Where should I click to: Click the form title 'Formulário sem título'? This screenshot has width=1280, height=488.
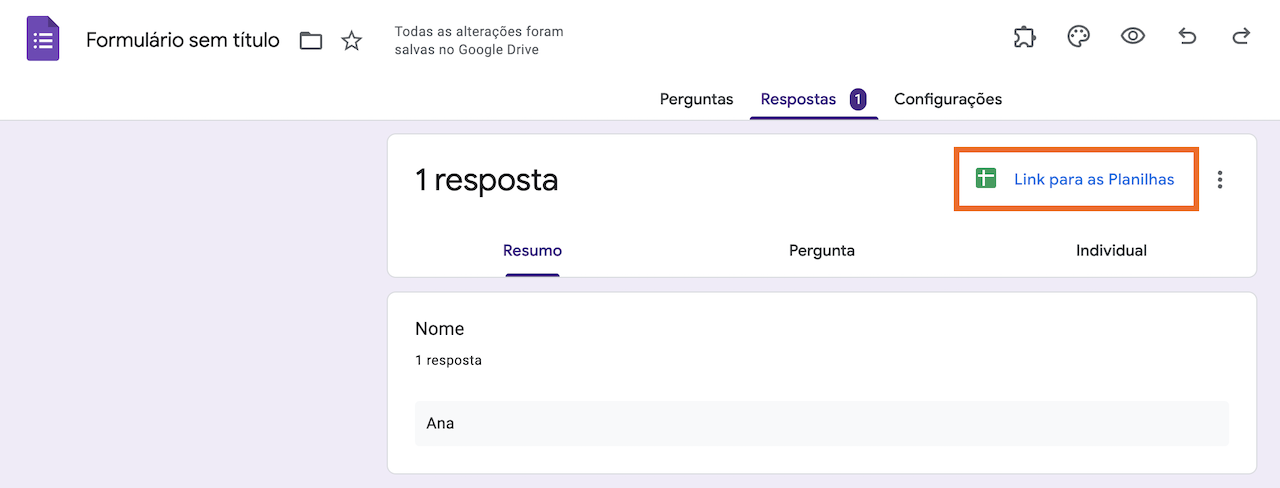coord(183,40)
